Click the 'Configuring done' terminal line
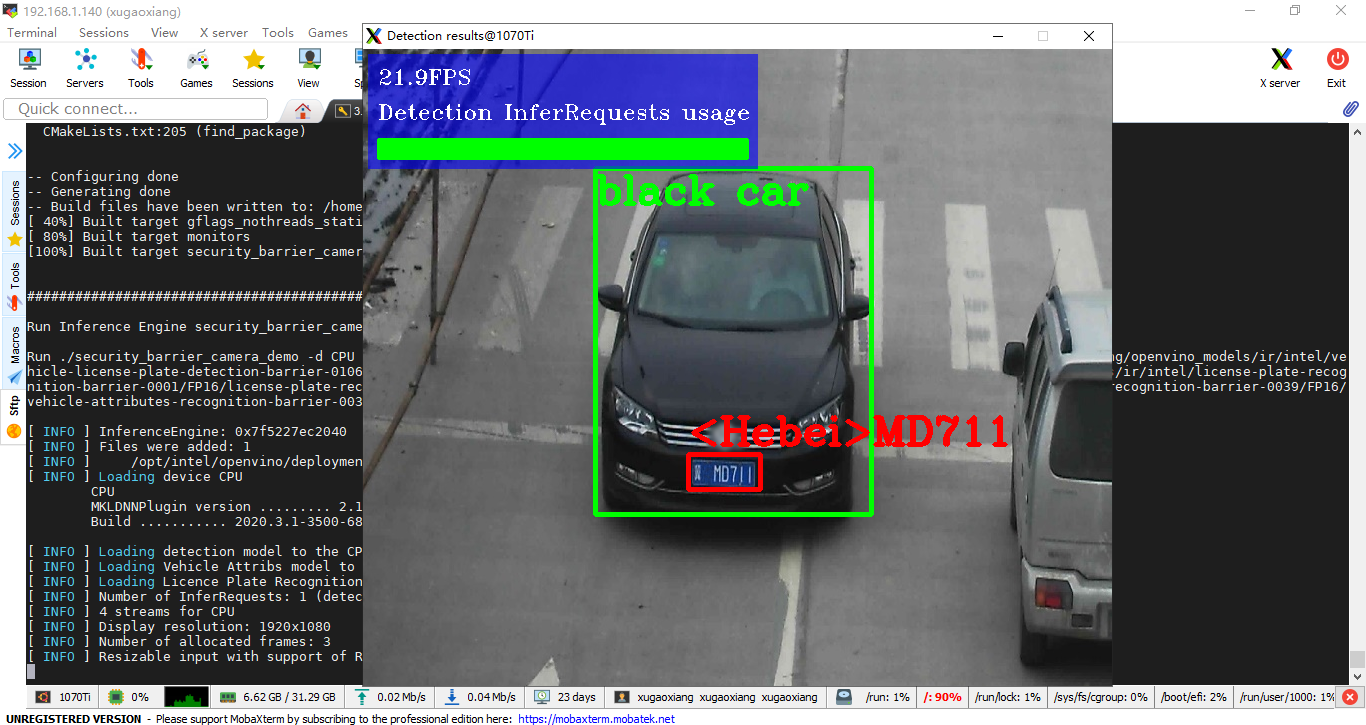The image size is (1366, 725). click(103, 177)
